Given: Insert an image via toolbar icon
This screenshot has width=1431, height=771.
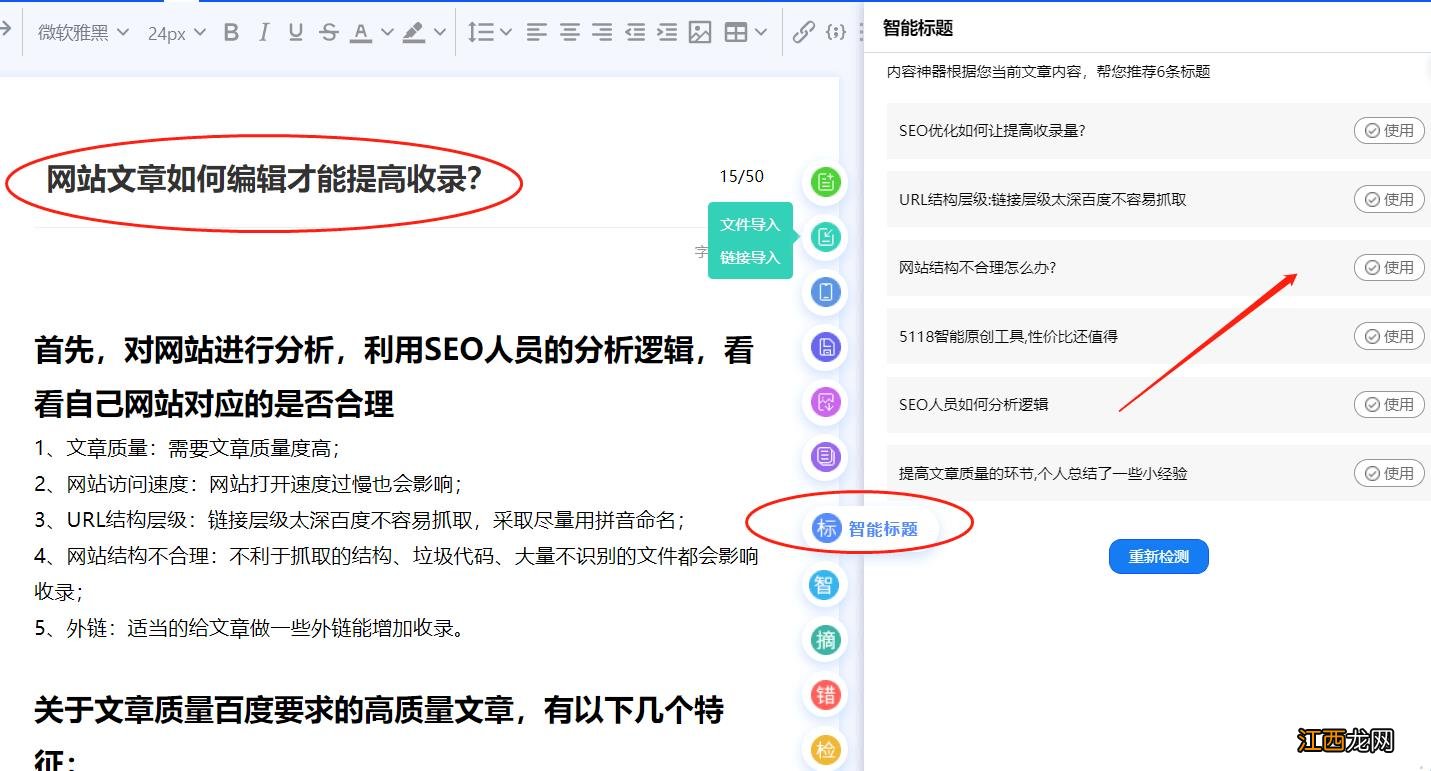Looking at the screenshot, I should click(x=700, y=32).
